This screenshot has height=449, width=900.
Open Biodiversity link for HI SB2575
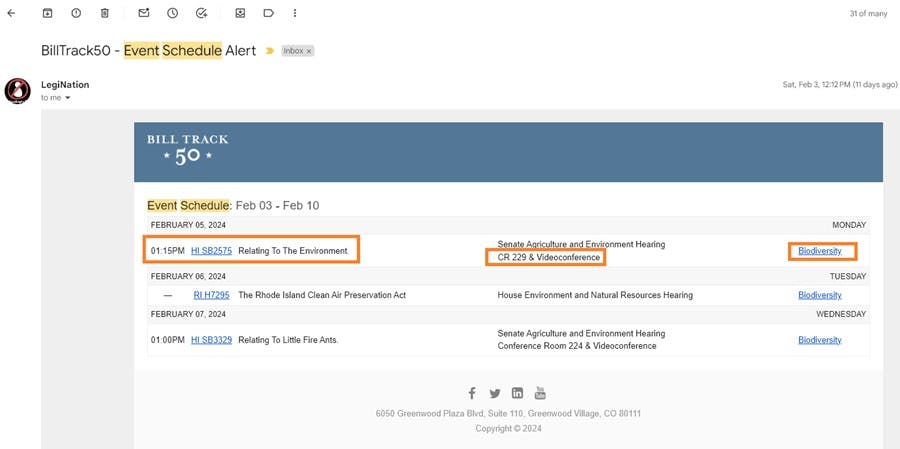(820, 250)
